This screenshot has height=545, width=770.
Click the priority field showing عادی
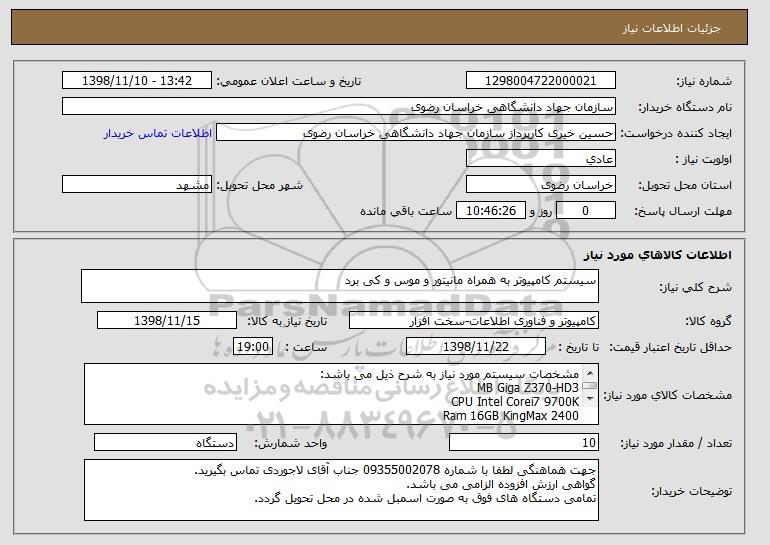click(541, 159)
